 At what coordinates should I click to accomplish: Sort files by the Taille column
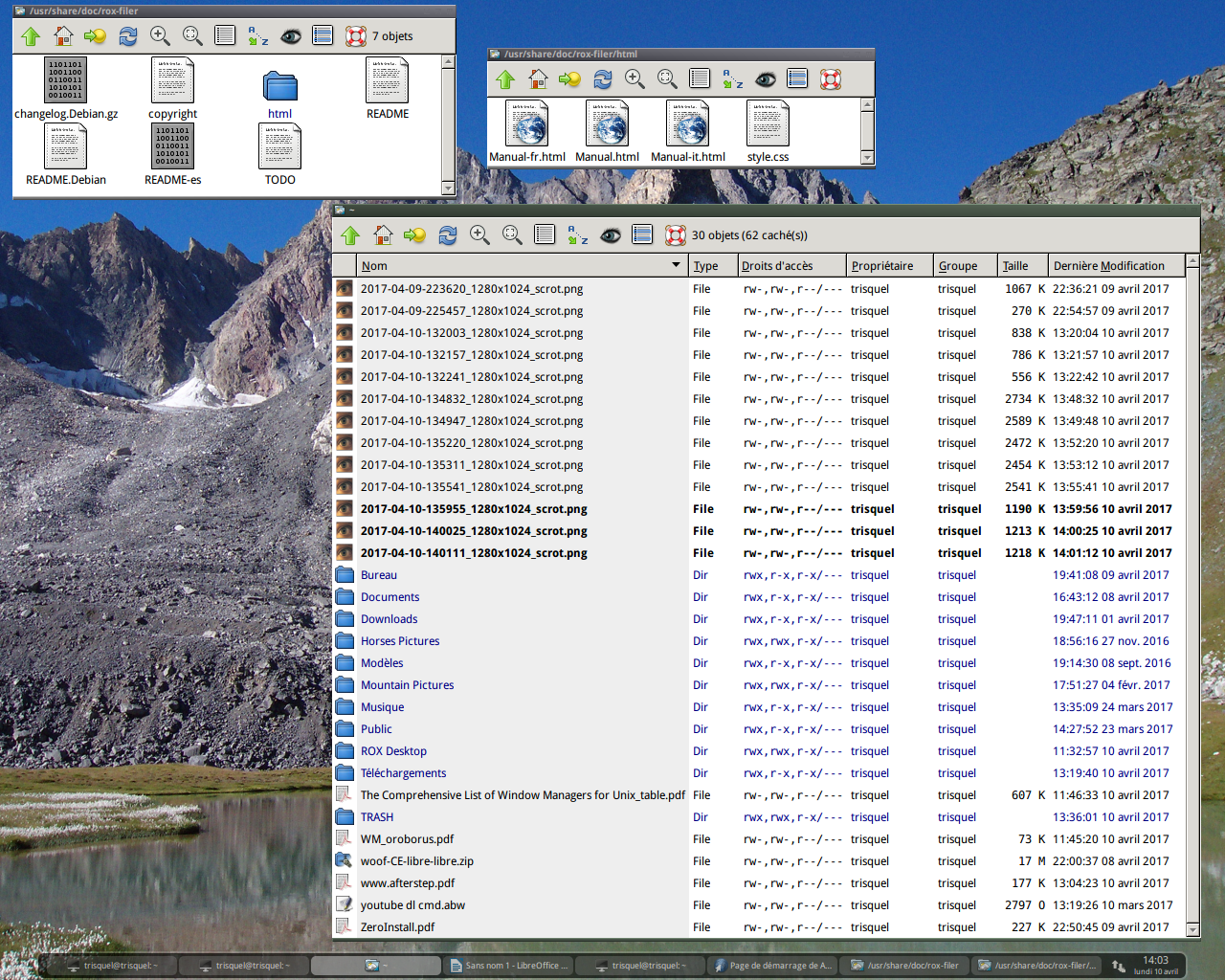1017,265
